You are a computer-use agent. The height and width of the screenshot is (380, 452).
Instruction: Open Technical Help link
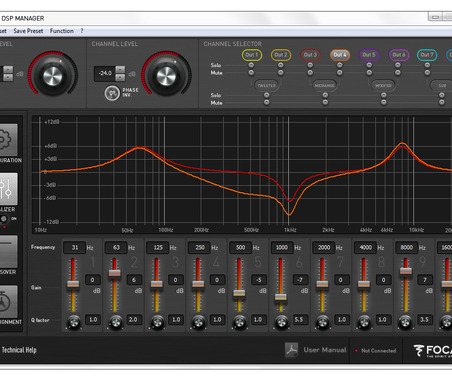tap(19, 350)
